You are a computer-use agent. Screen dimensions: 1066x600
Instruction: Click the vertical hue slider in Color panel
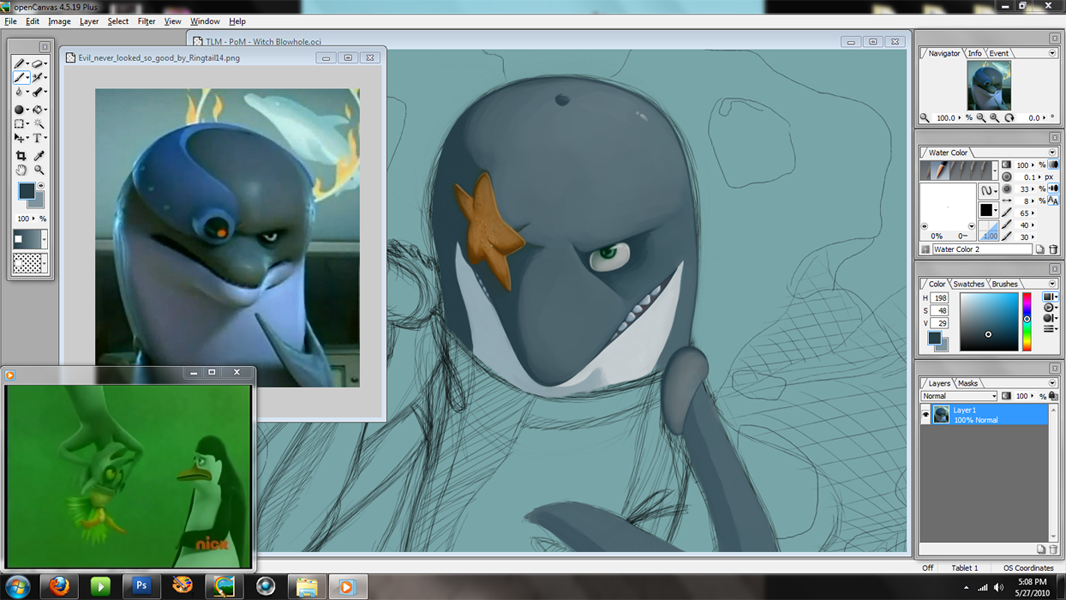pyautogui.click(x=1027, y=321)
